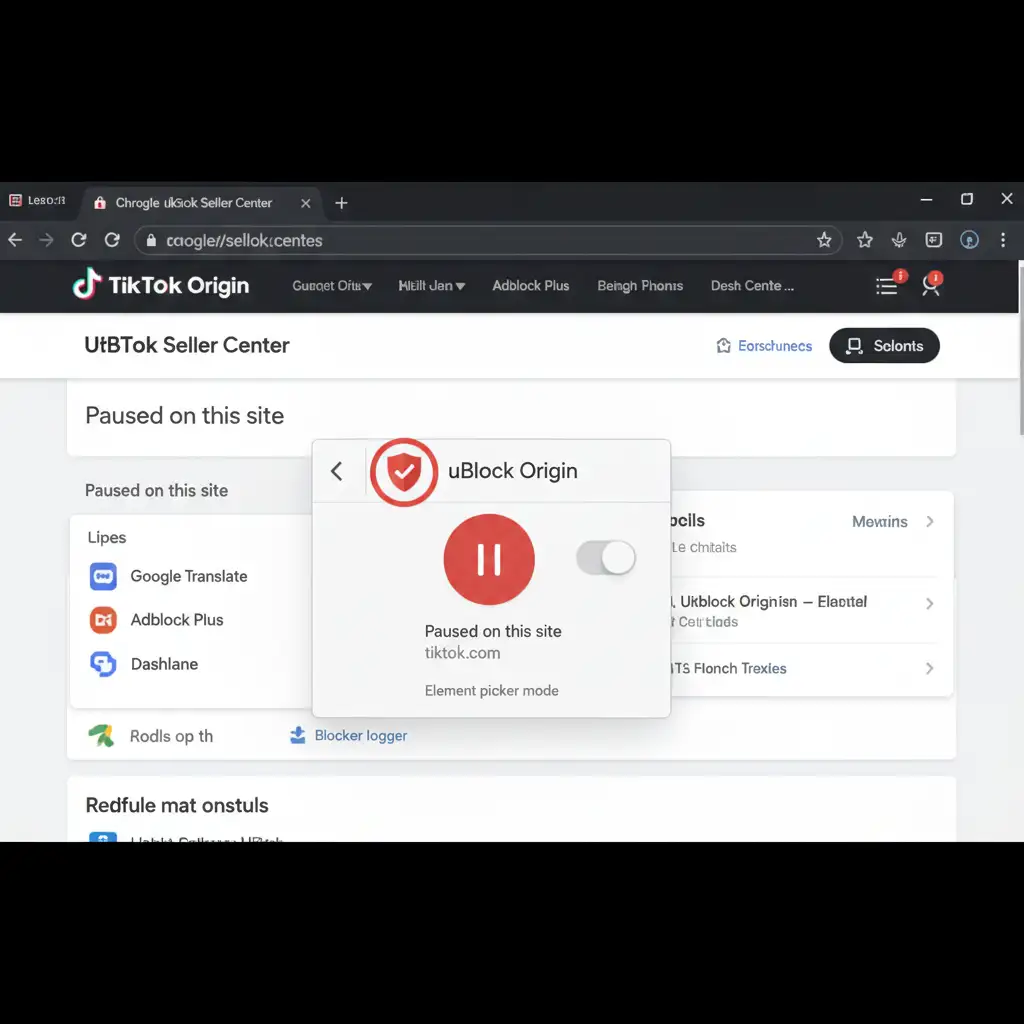The width and height of the screenshot is (1024, 1024).
Task: Click the Dashlane extension icon
Action: (104, 664)
